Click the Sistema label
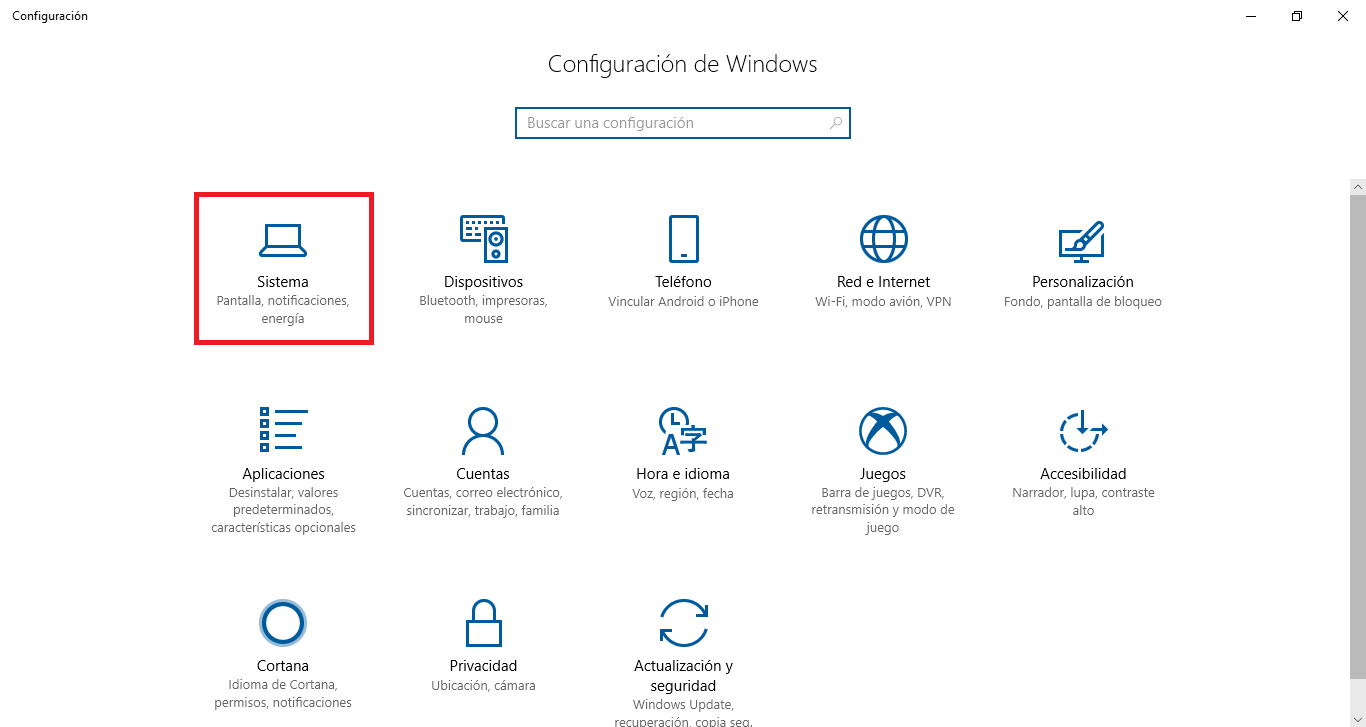The image size is (1366, 727). [283, 282]
